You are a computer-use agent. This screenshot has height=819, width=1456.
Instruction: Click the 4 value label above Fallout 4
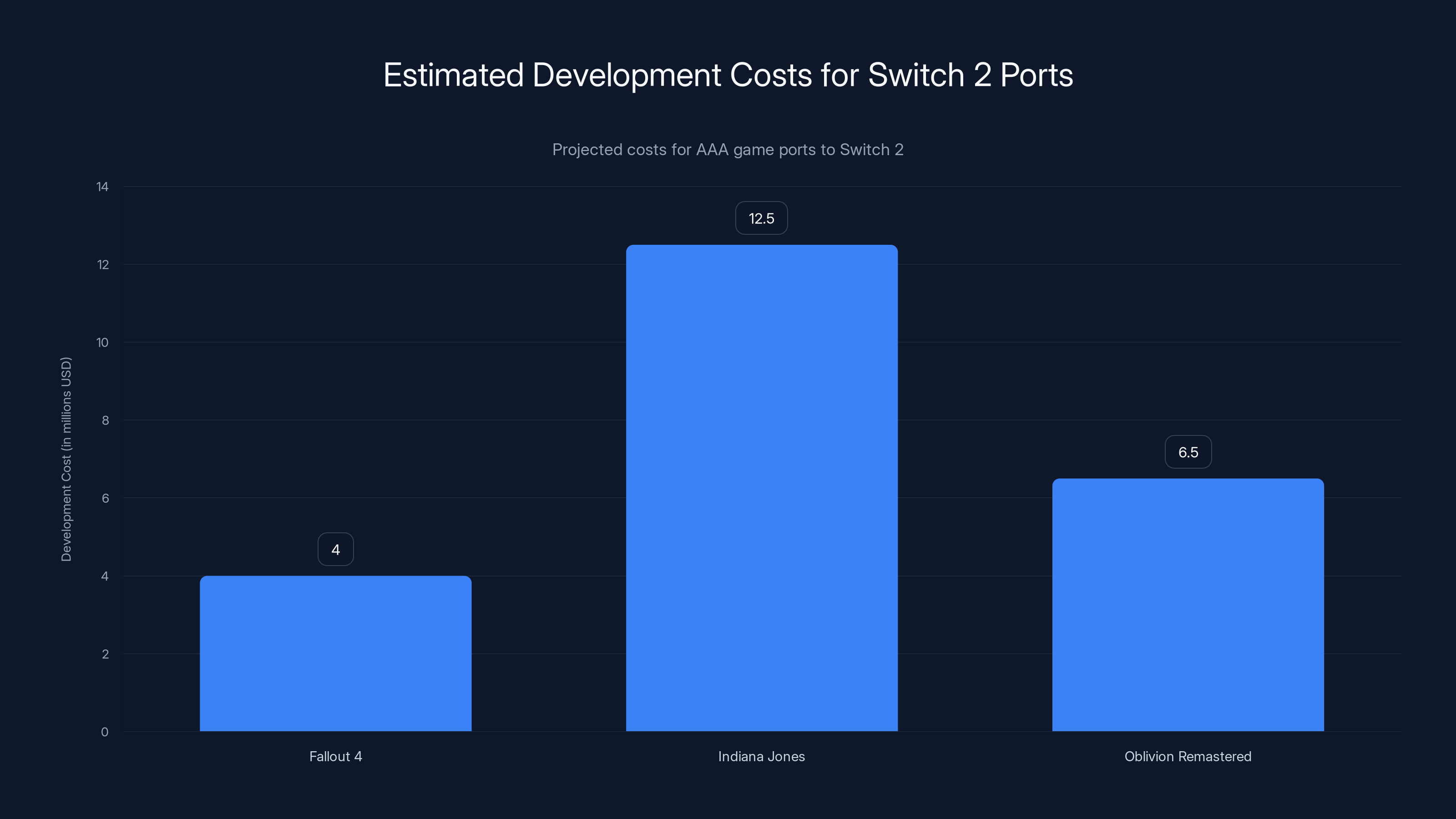tap(336, 548)
